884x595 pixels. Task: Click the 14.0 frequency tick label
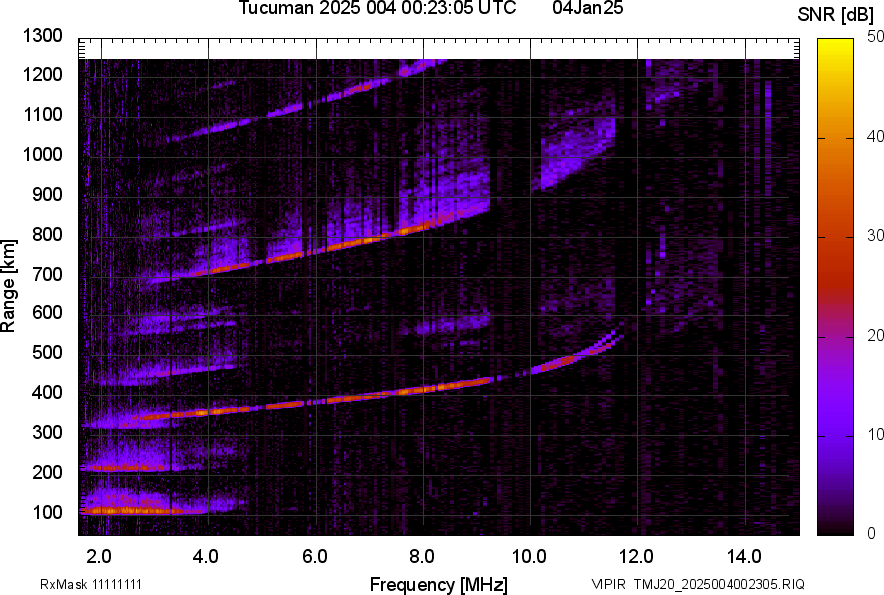[x=744, y=555]
